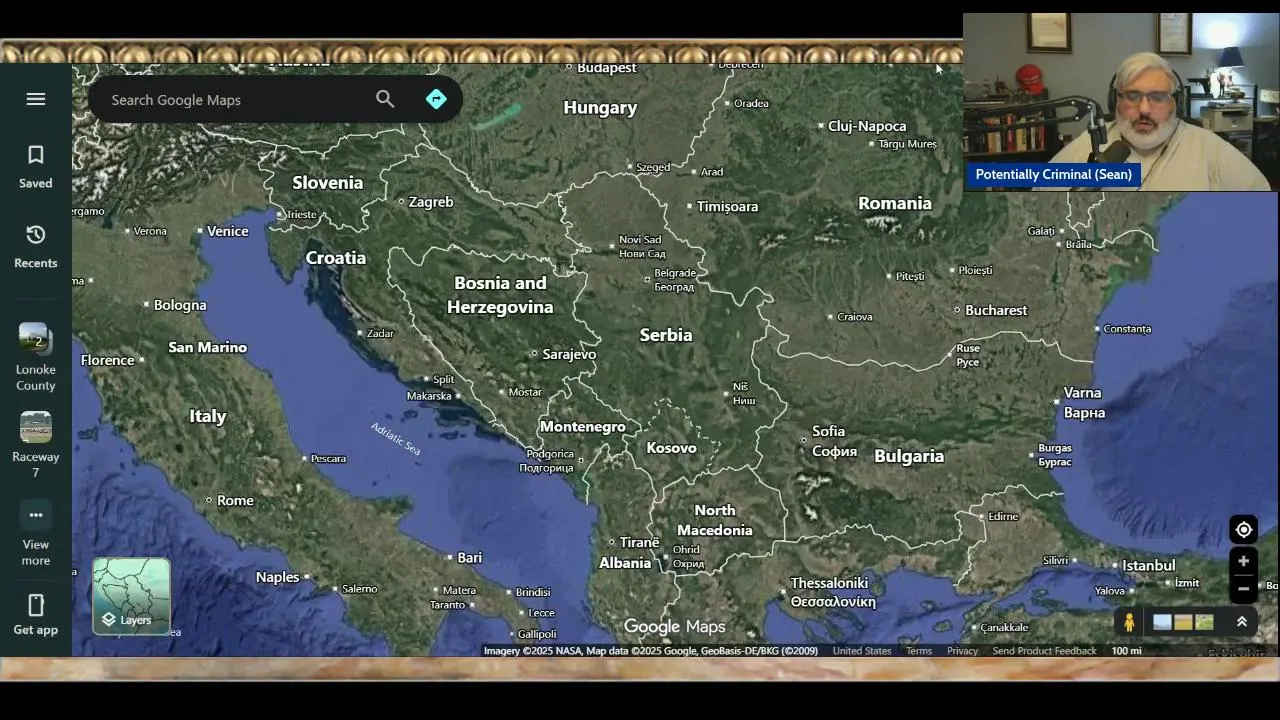
Task: Click the Kosovo label on map
Action: pos(671,448)
